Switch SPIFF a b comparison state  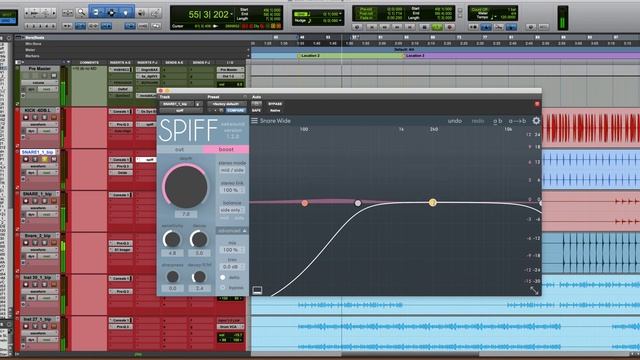click(x=498, y=121)
